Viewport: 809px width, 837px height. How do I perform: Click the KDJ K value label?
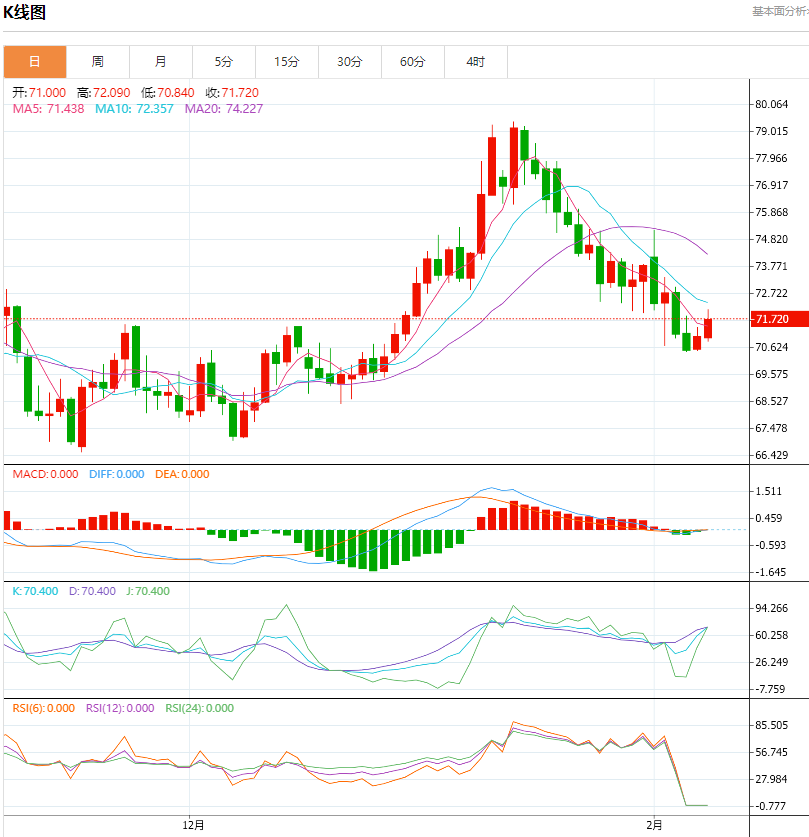pyautogui.click(x=35, y=591)
